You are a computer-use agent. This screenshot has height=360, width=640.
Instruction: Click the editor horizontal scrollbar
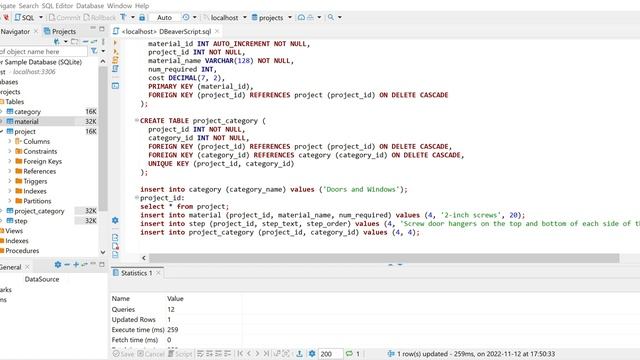pyautogui.click(x=384, y=258)
